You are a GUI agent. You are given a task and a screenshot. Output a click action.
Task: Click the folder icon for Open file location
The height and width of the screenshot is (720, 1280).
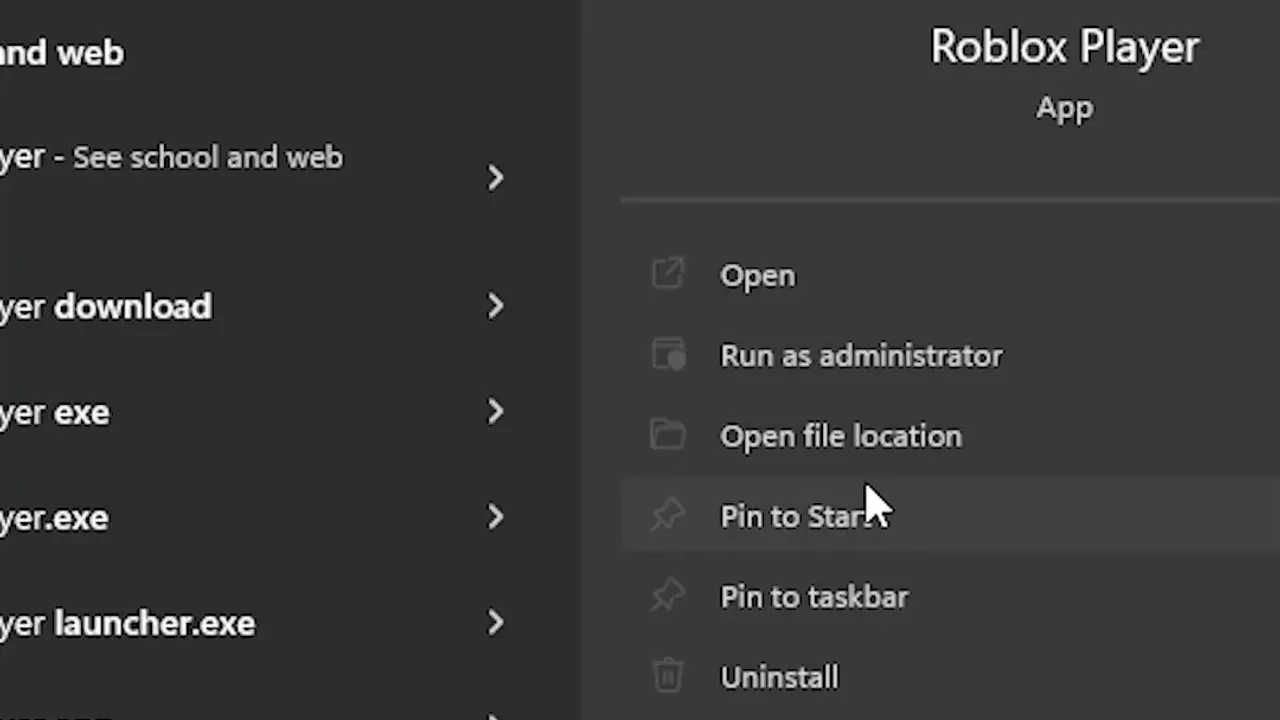click(667, 435)
